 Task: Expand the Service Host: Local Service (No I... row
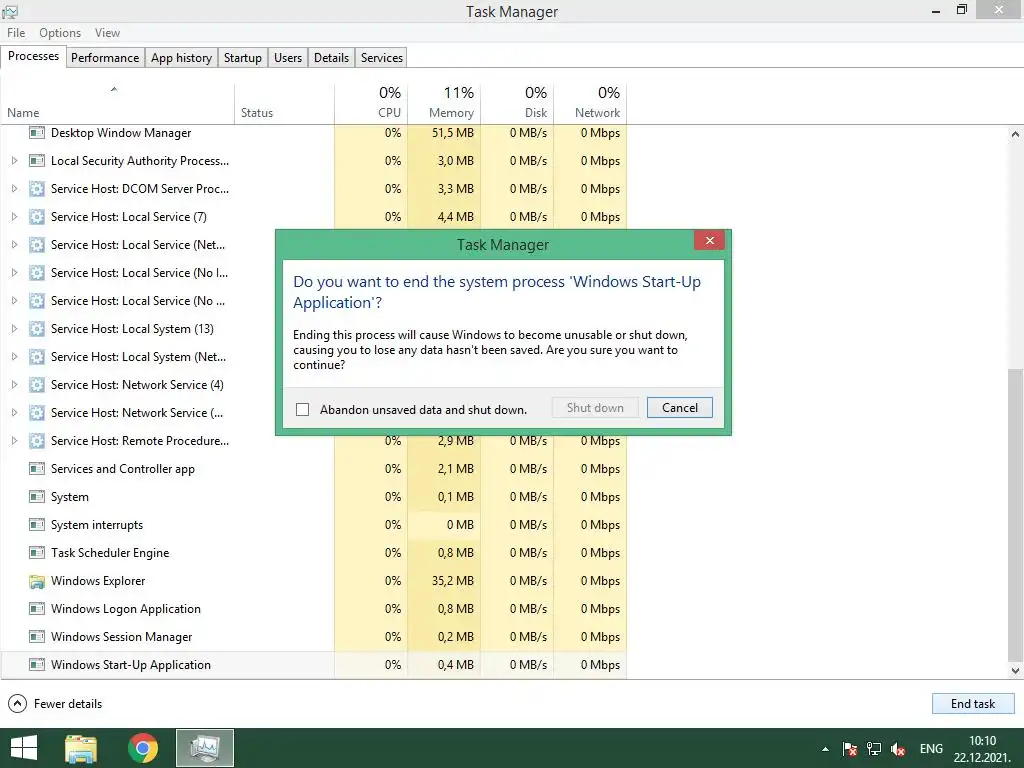pyautogui.click(x=14, y=273)
